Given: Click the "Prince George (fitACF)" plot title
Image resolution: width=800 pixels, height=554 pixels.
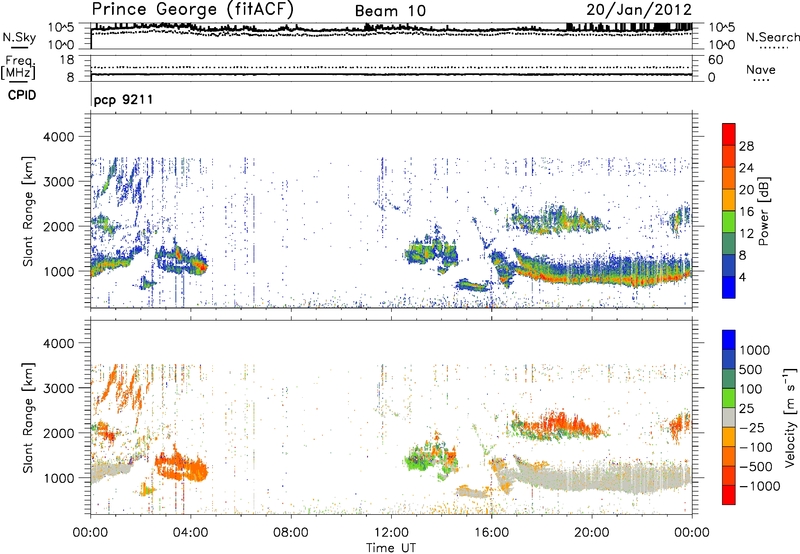Looking at the screenshot, I should click(x=193, y=10).
